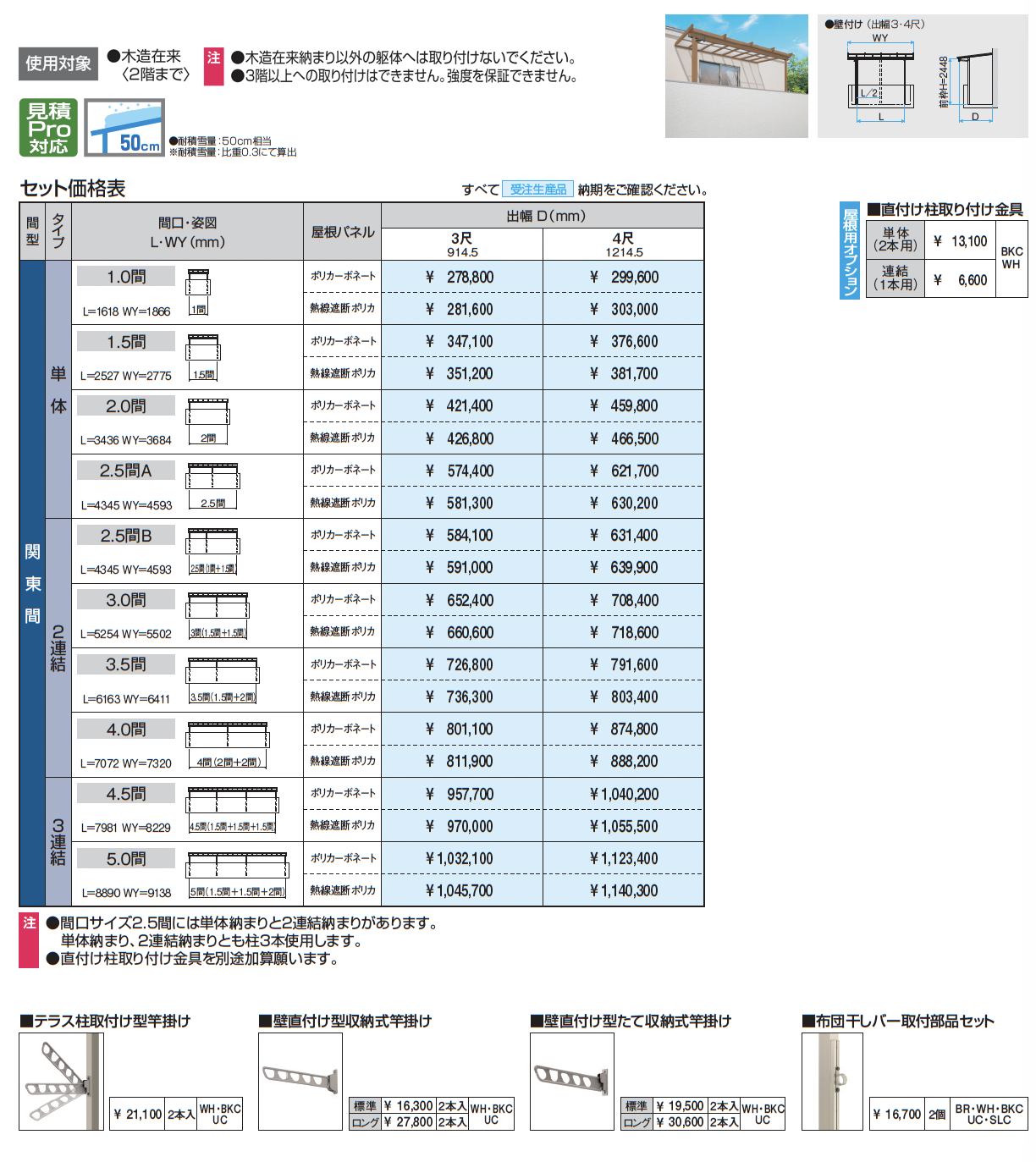
Task: Select the ¥574,400 price cell
Action: point(462,471)
